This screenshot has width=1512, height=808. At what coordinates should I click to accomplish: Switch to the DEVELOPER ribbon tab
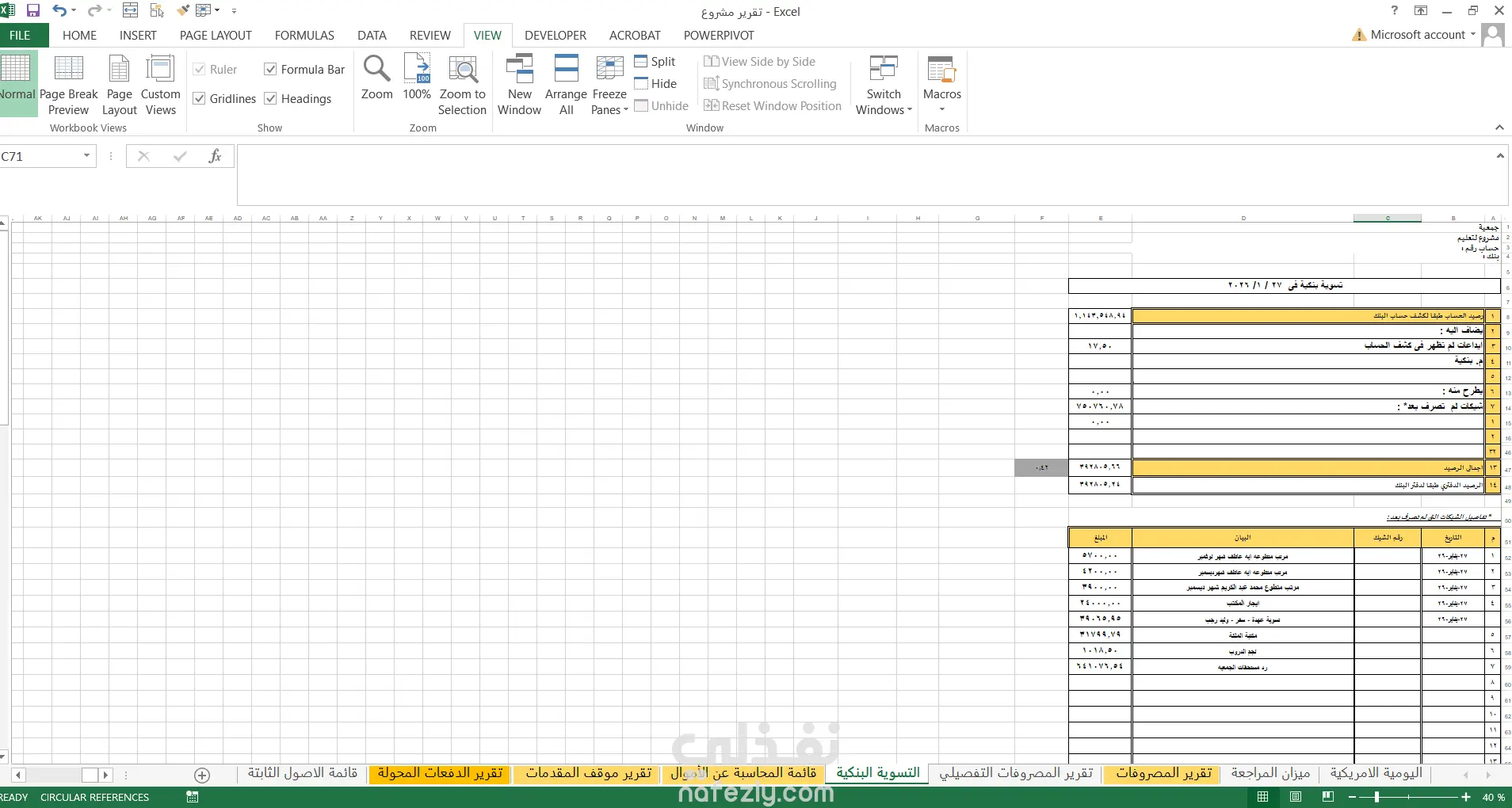(556, 35)
